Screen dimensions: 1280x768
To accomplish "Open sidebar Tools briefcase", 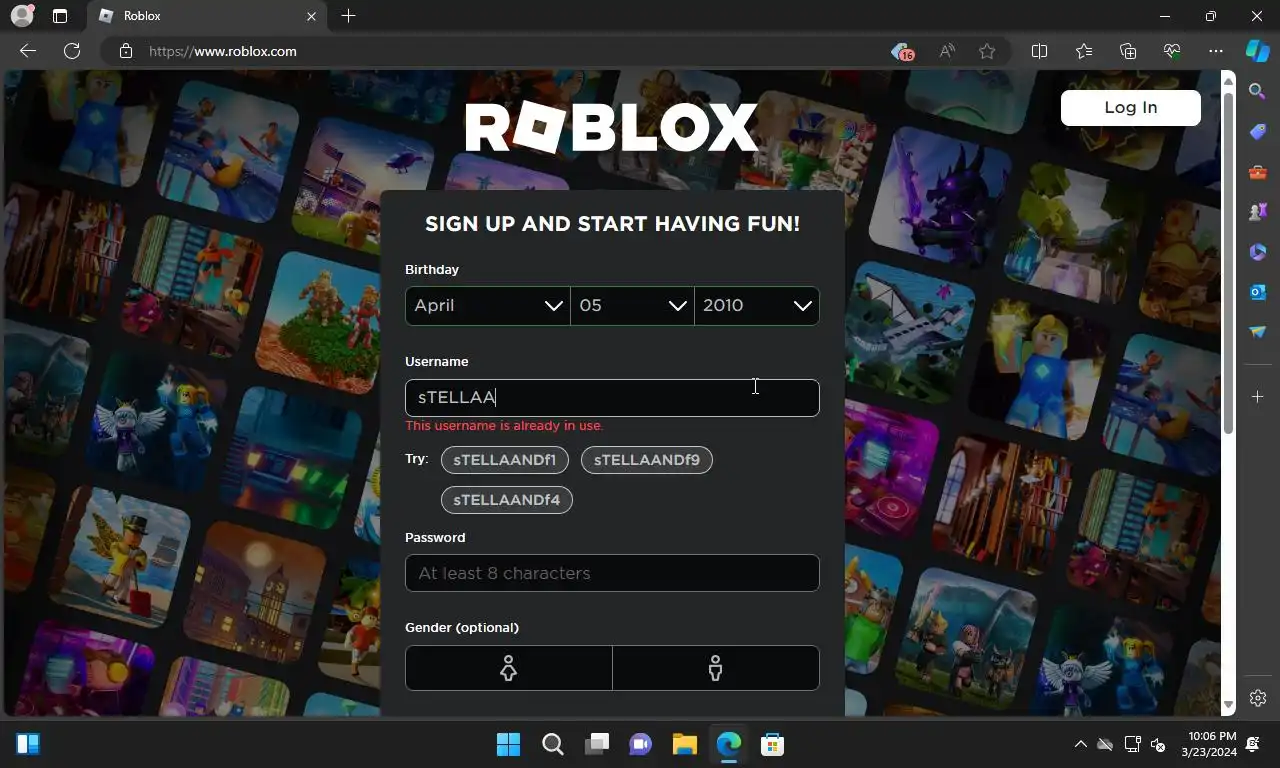I will pos(1258,172).
